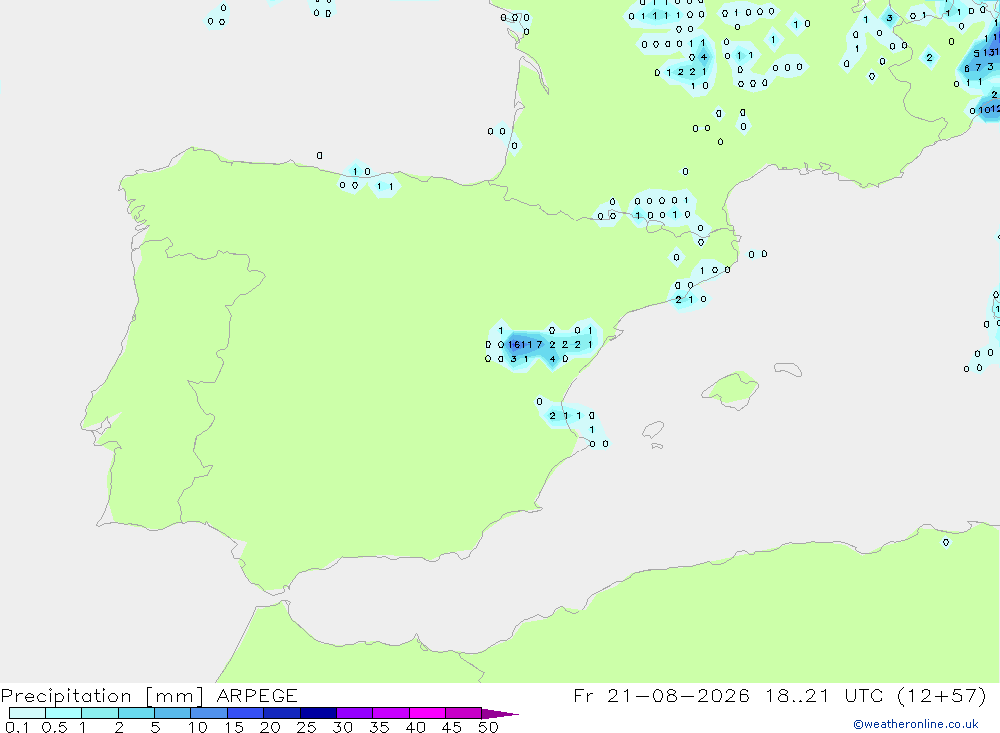Click the 18..21 UTC time range label
The image size is (1000, 733).
[x=829, y=695]
